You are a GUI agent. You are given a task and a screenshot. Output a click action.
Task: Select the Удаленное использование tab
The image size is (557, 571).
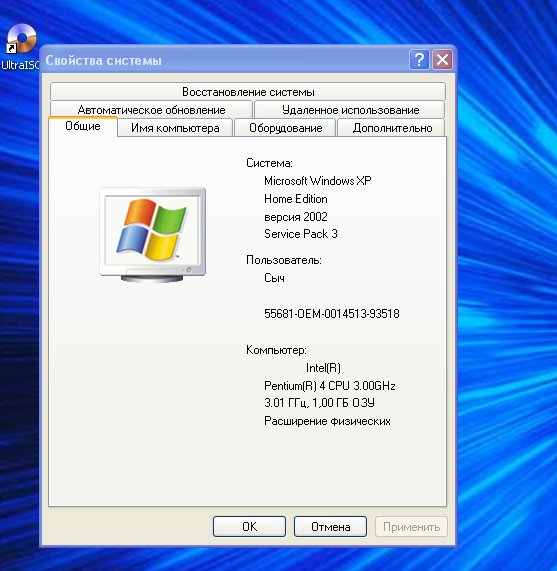[350, 110]
